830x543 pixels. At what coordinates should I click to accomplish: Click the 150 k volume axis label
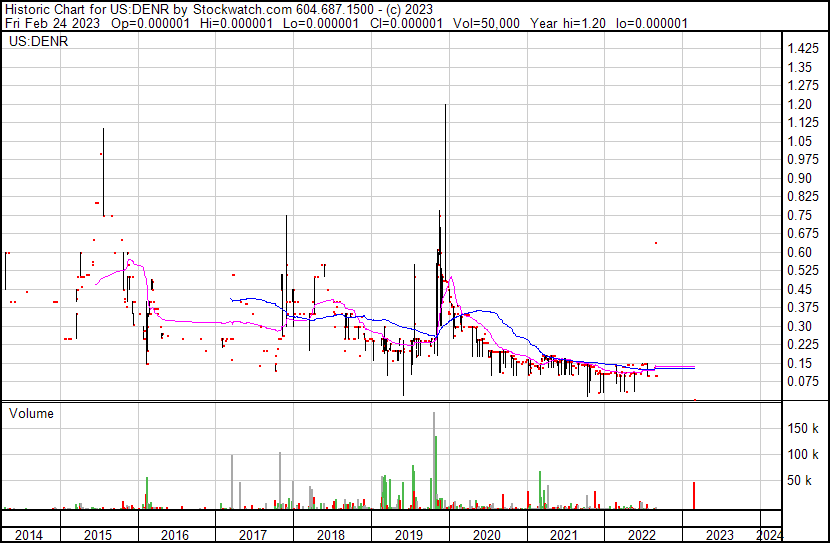tap(803, 429)
